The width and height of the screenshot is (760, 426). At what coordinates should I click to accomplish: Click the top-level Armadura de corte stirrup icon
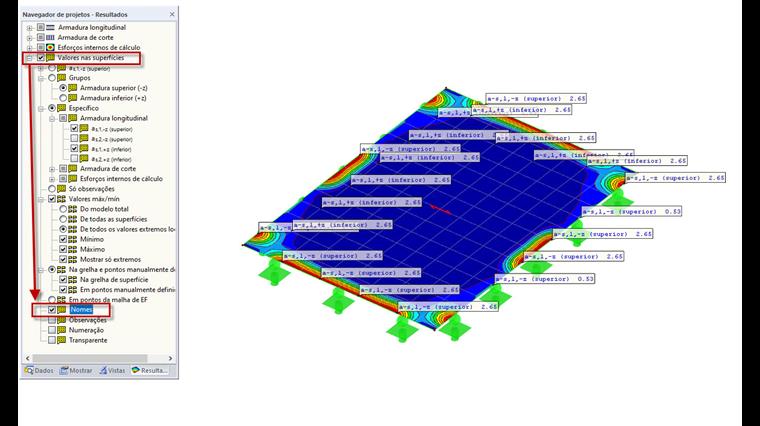50,37
